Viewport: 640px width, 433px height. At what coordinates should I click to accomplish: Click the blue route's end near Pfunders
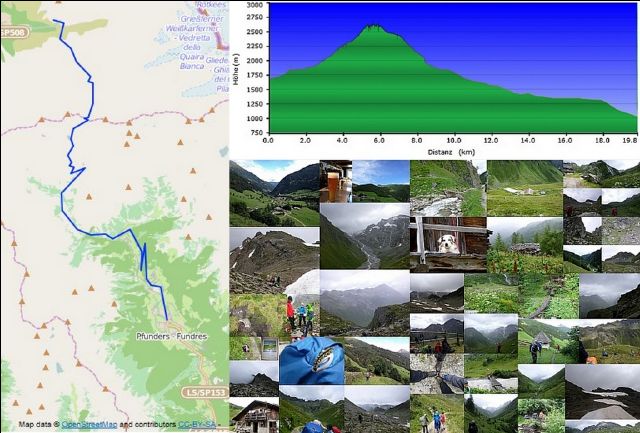point(165,318)
